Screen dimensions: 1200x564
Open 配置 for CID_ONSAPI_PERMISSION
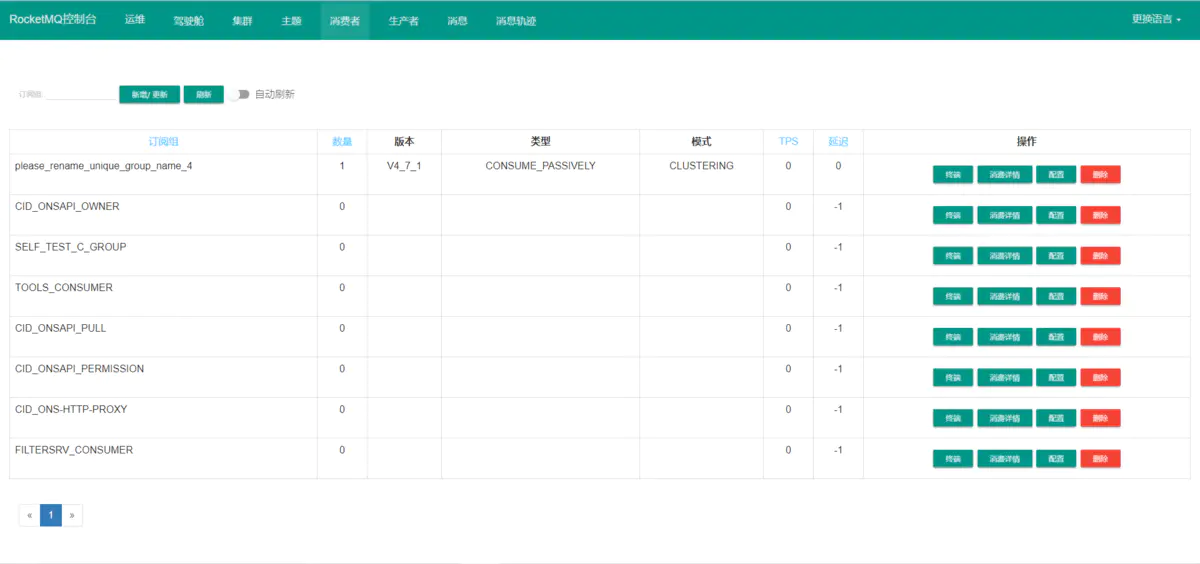coord(1056,377)
